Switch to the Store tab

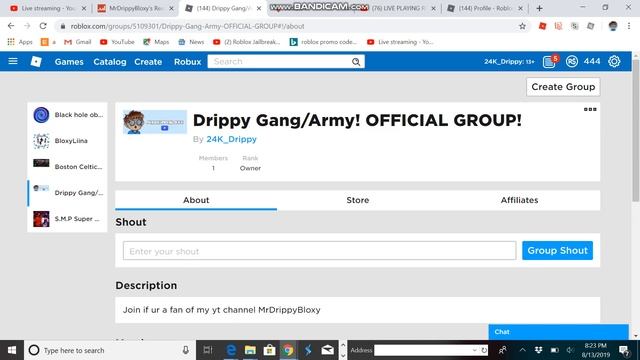point(358,200)
